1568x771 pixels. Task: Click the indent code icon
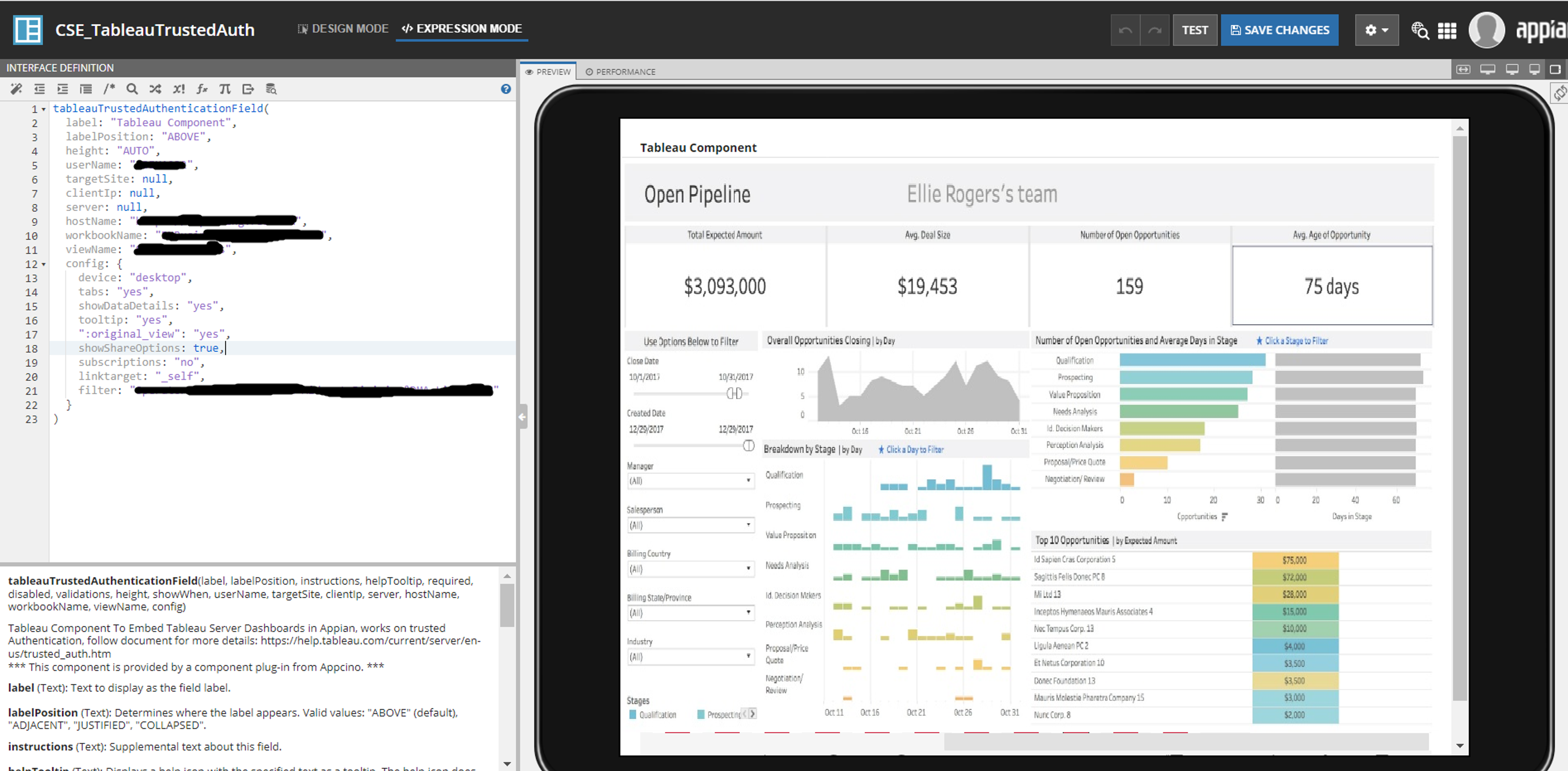pos(63,89)
